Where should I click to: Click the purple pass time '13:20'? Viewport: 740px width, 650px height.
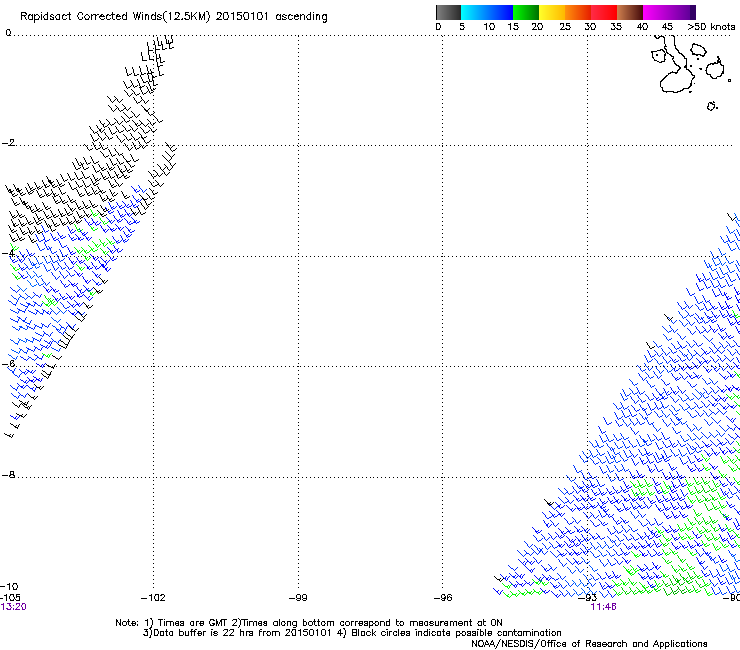coord(14,607)
